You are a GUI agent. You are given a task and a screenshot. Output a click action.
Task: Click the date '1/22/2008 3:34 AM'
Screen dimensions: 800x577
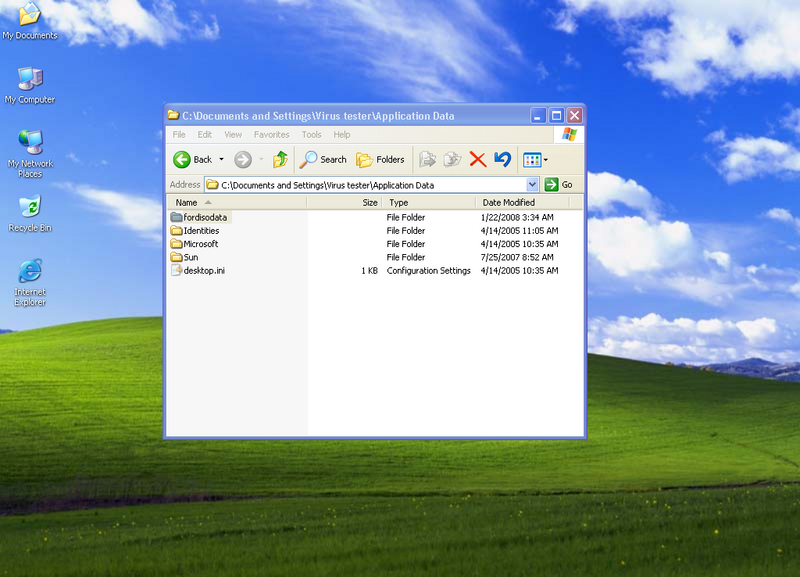517,217
